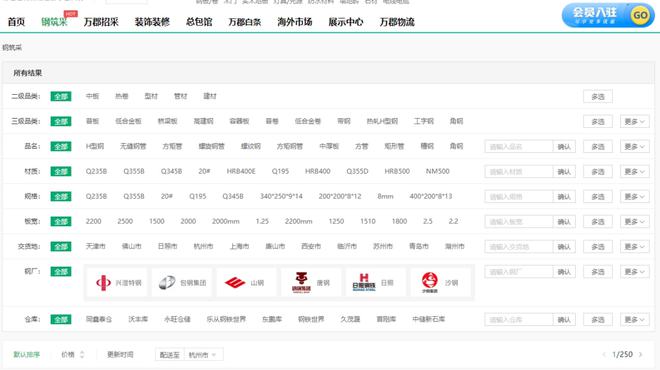Viewport: 660px width, 370px height.
Task: Open the 海外市场 navigation tab
Action: click(295, 22)
